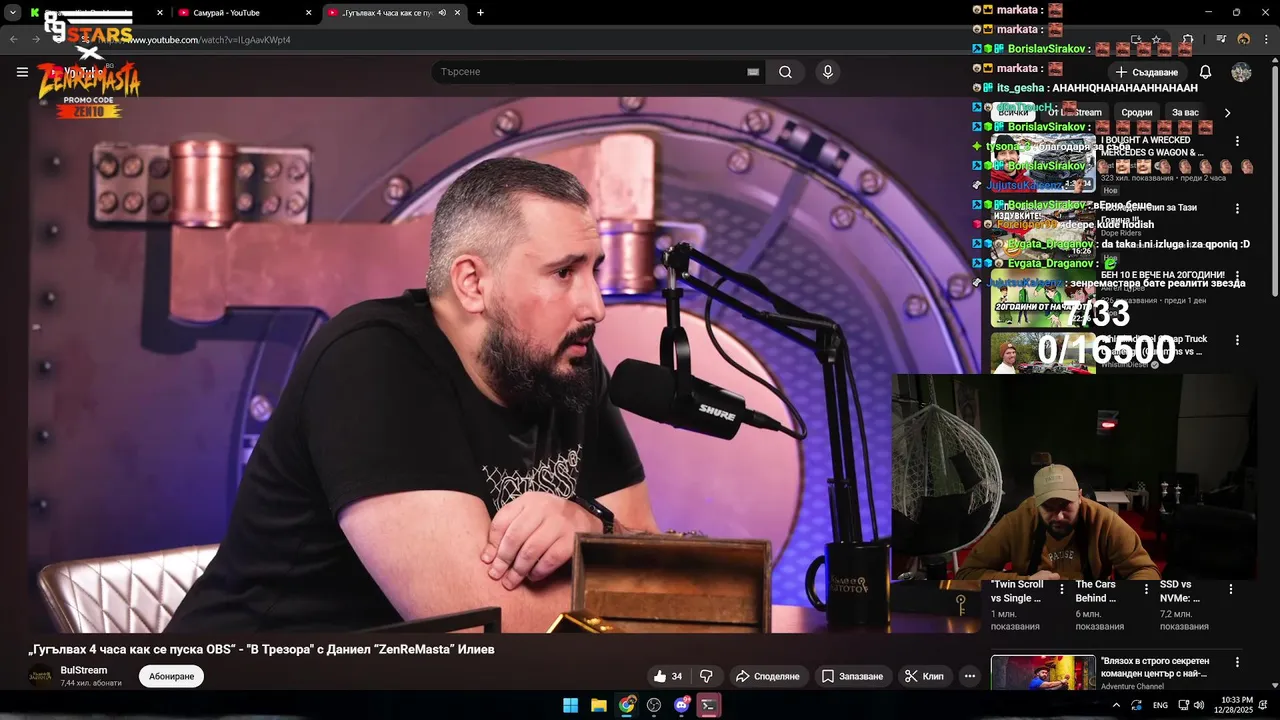Open the terminal app in taskbar
The image size is (1280, 720).
point(709,705)
